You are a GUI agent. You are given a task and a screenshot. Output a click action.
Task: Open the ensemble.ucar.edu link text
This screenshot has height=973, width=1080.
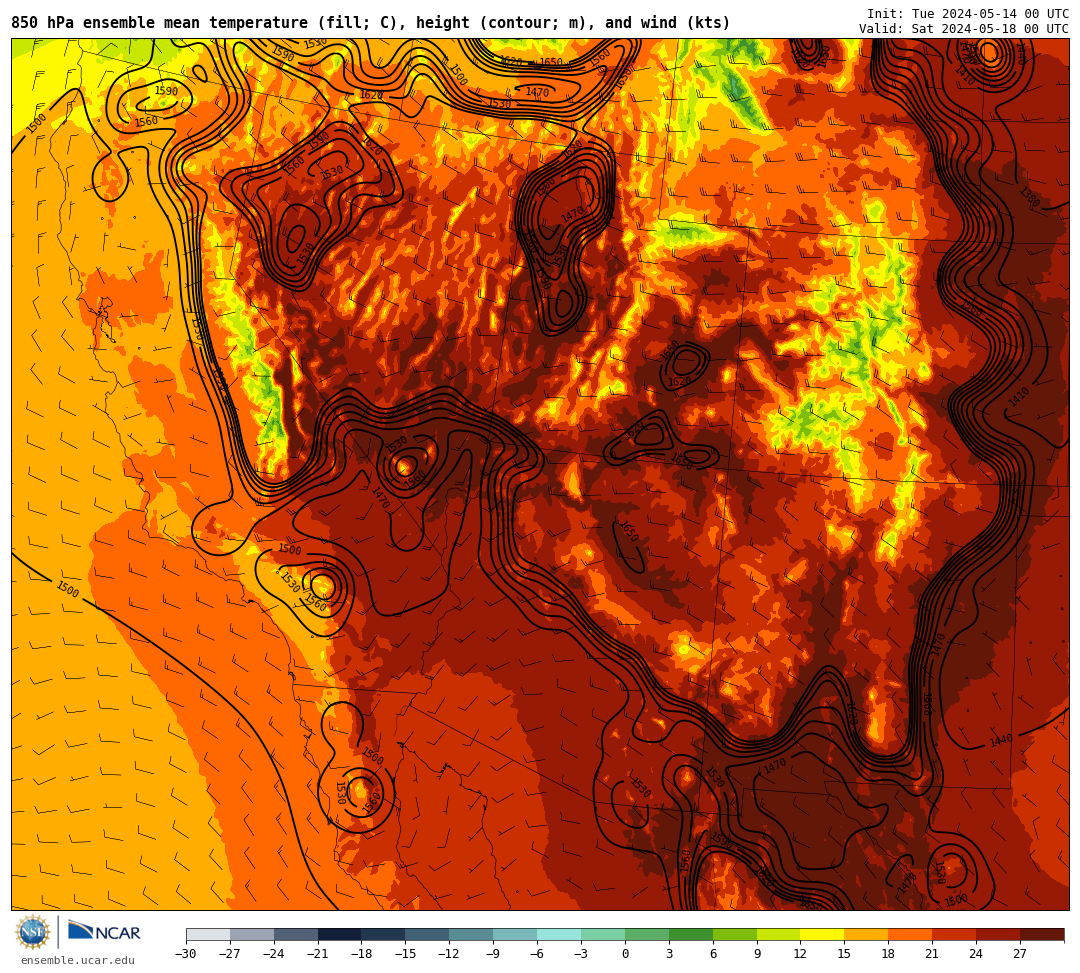77,960
